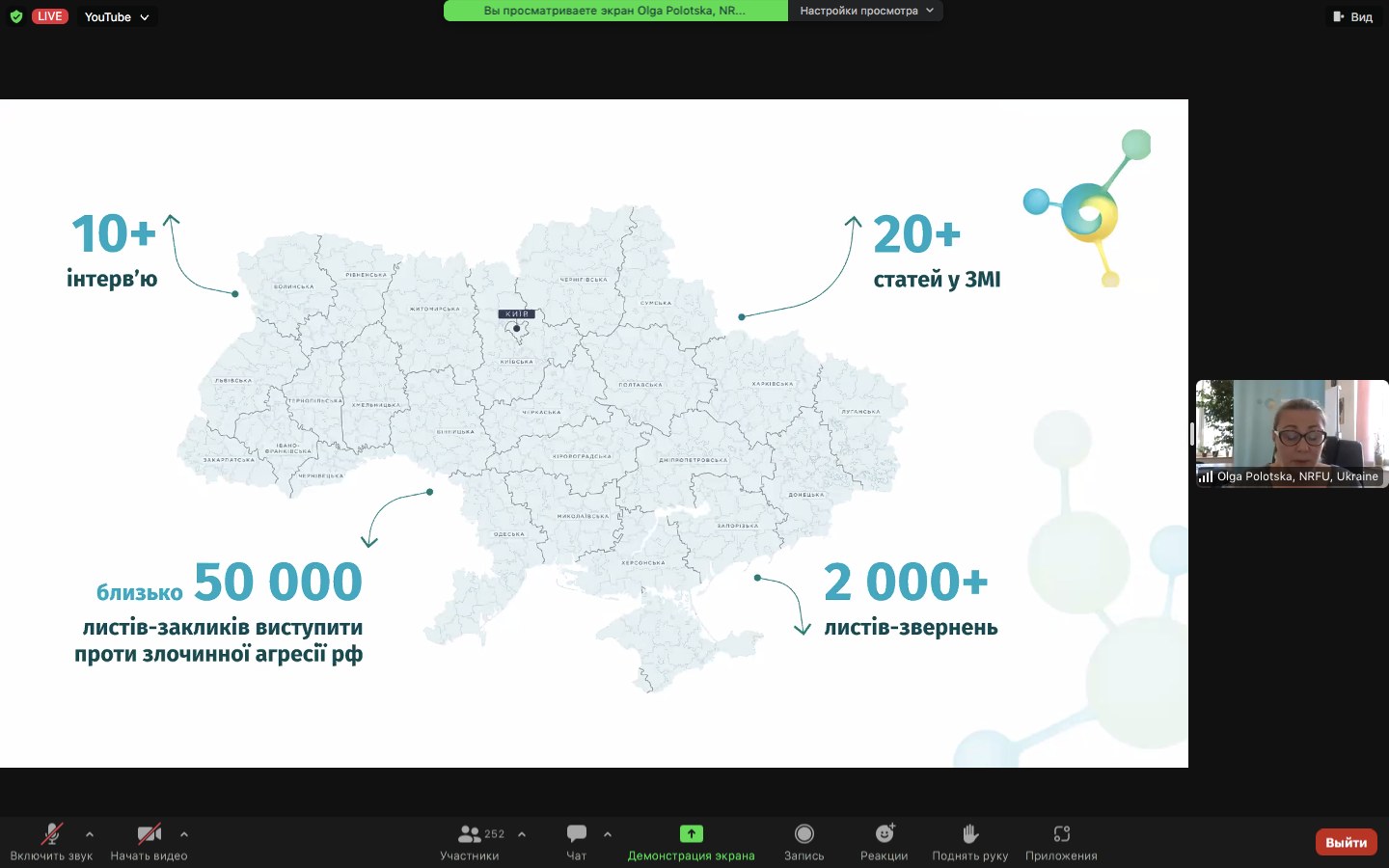
Task: Expand the chevron next to Participants
Action: coord(522,834)
